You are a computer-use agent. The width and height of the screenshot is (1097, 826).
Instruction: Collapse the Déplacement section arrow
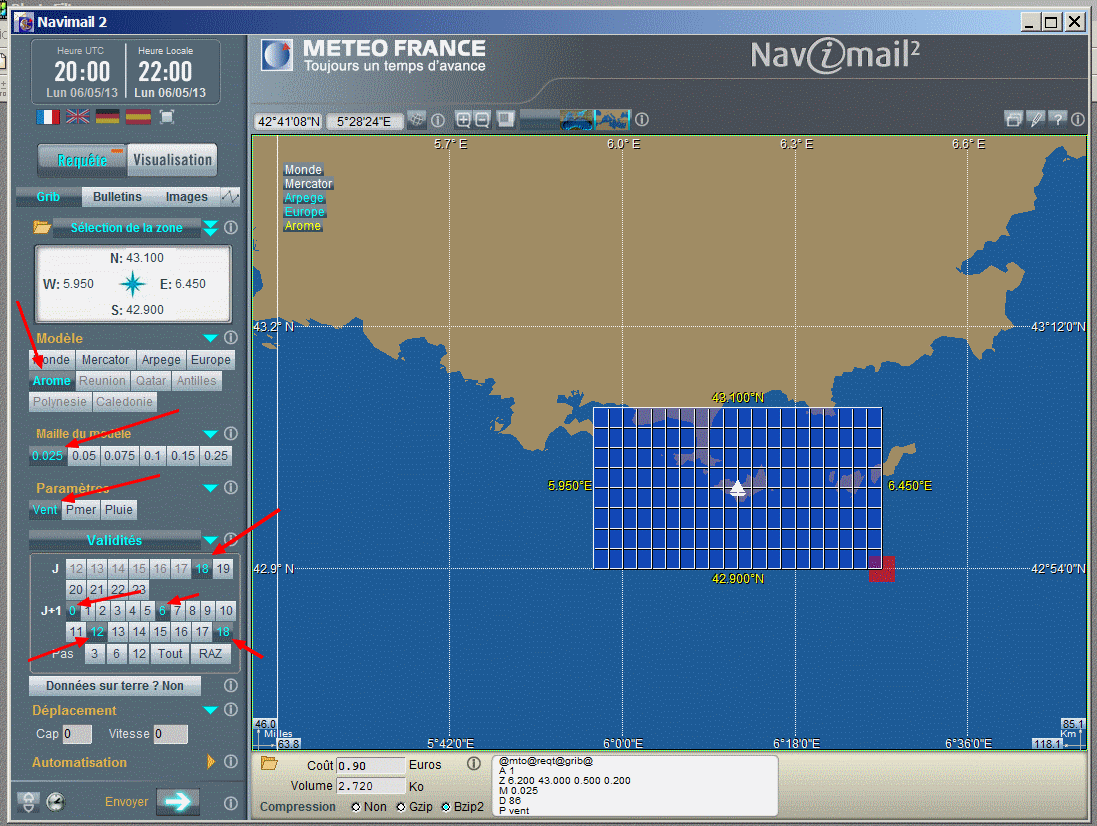click(210, 710)
